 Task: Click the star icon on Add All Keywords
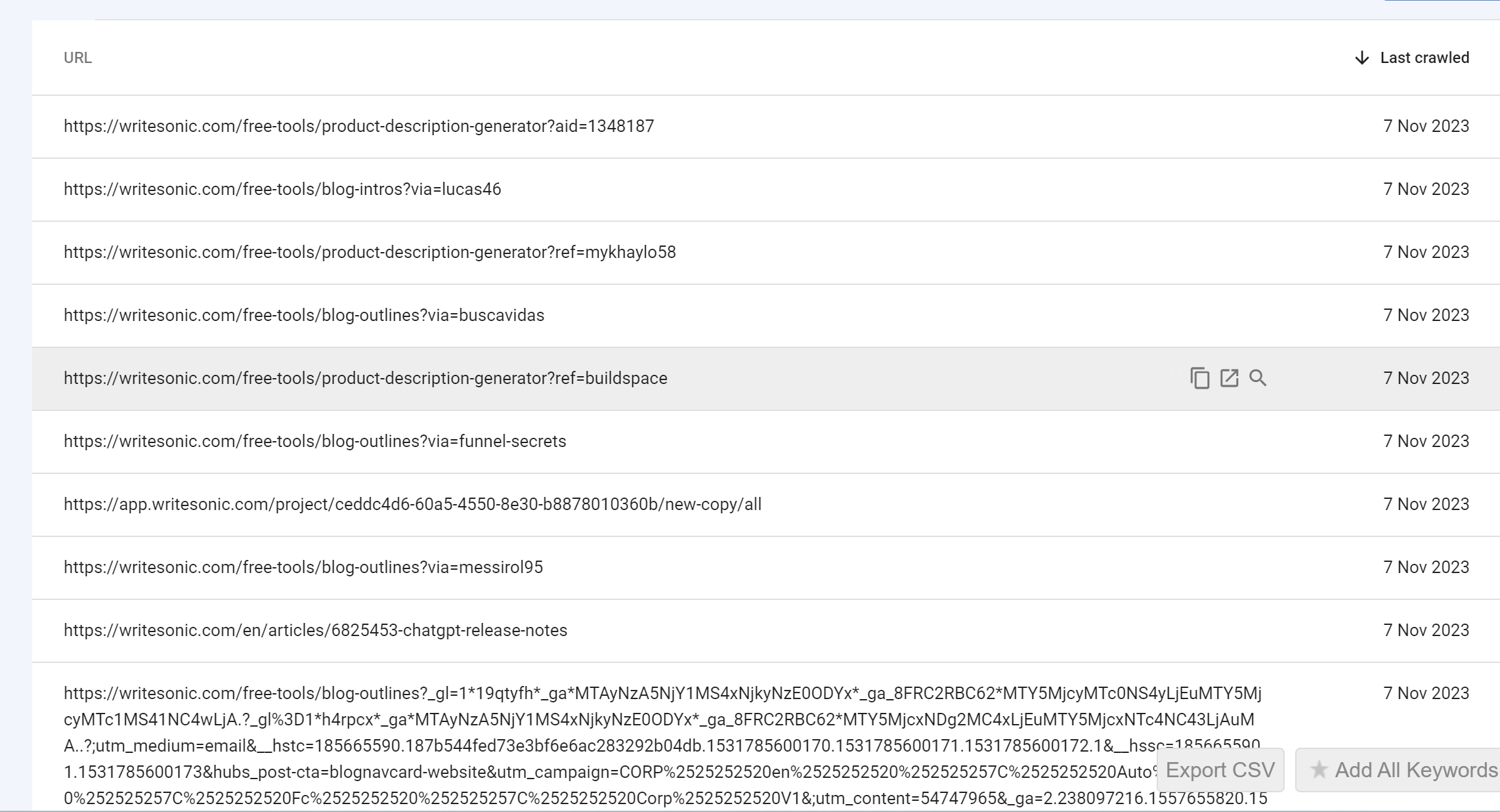[x=1318, y=769]
